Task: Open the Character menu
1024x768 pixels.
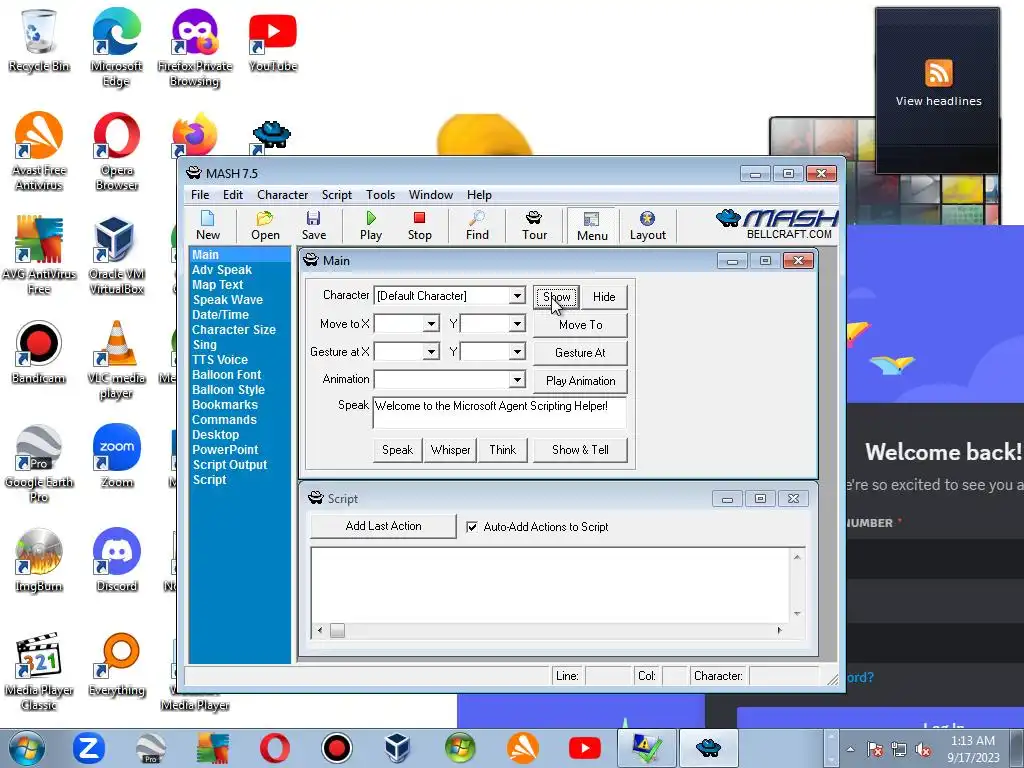Action: click(282, 195)
